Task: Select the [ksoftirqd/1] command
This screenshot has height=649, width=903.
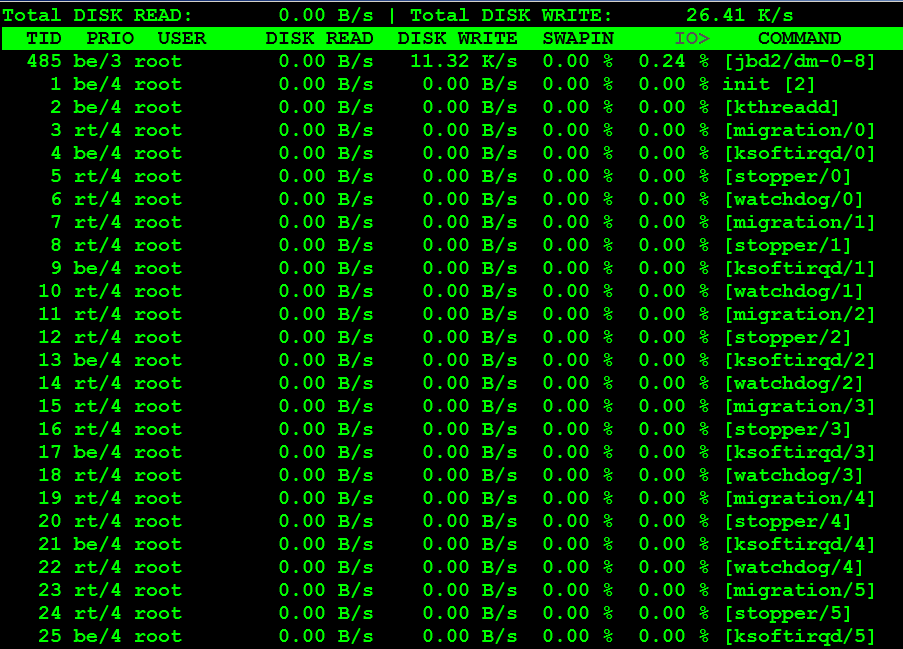Action: (800, 268)
